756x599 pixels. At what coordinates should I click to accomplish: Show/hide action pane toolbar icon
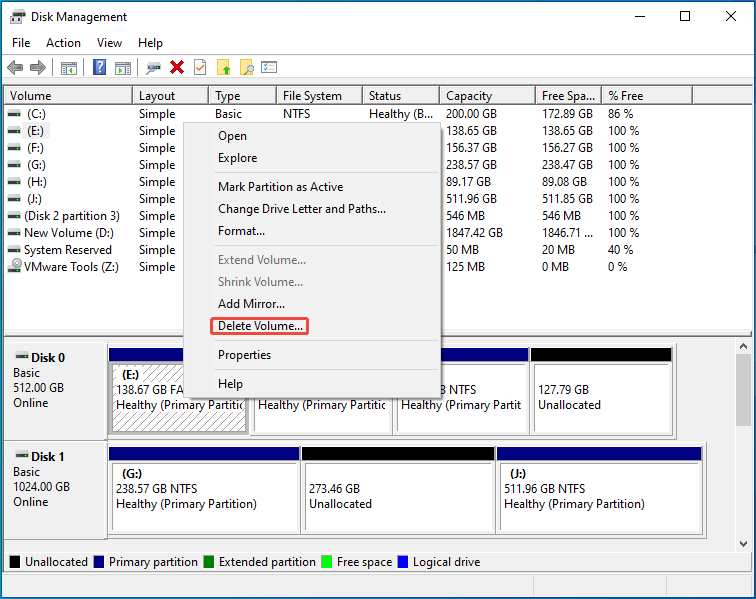pos(122,68)
